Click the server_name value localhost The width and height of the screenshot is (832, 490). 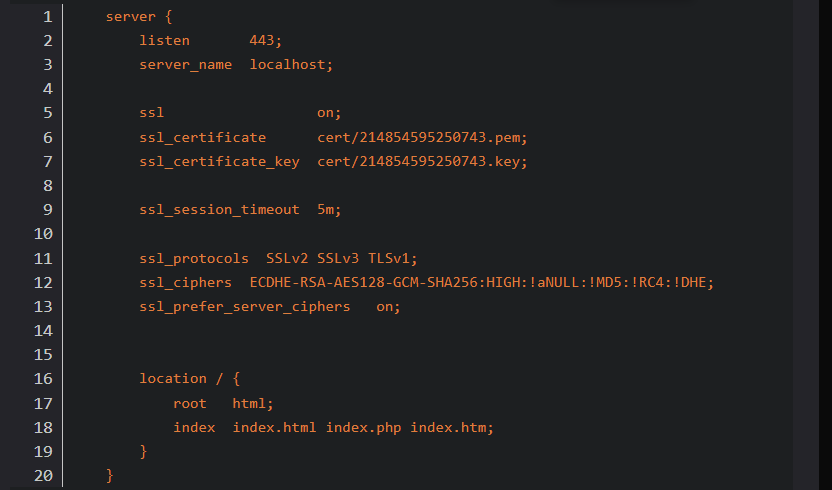coord(287,64)
